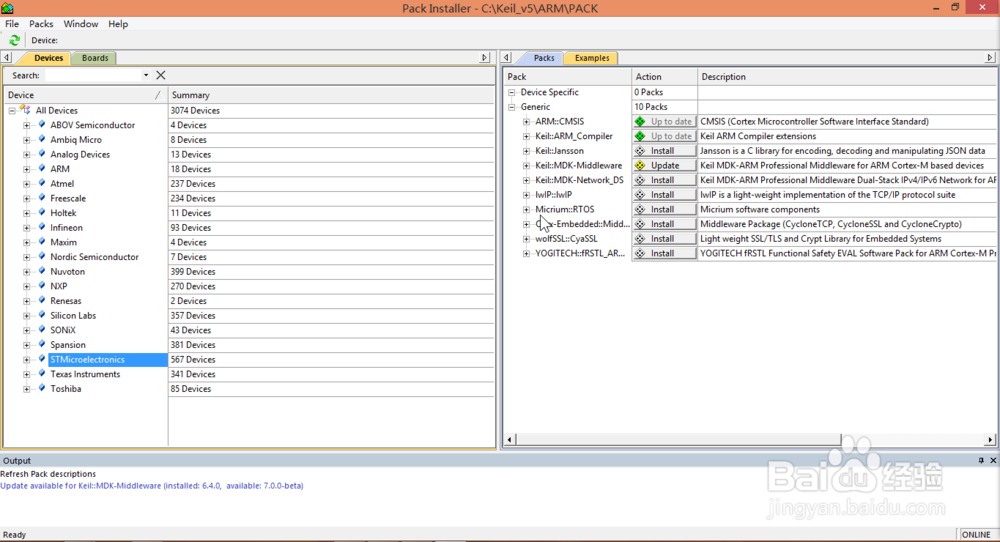Click the Description column header
Viewport: 1000px width, 542px height.
coord(846,77)
